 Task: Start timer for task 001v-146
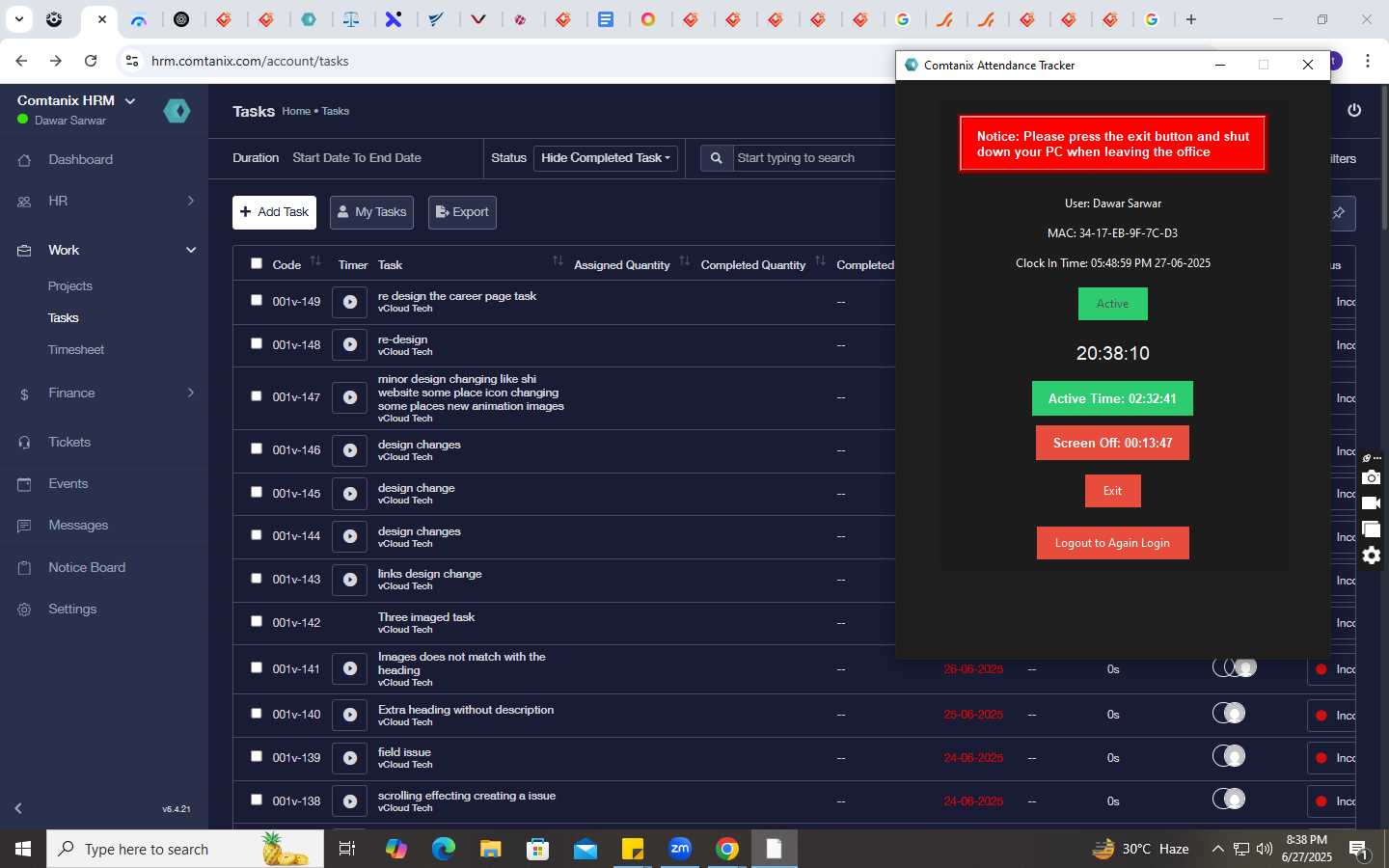click(x=349, y=450)
